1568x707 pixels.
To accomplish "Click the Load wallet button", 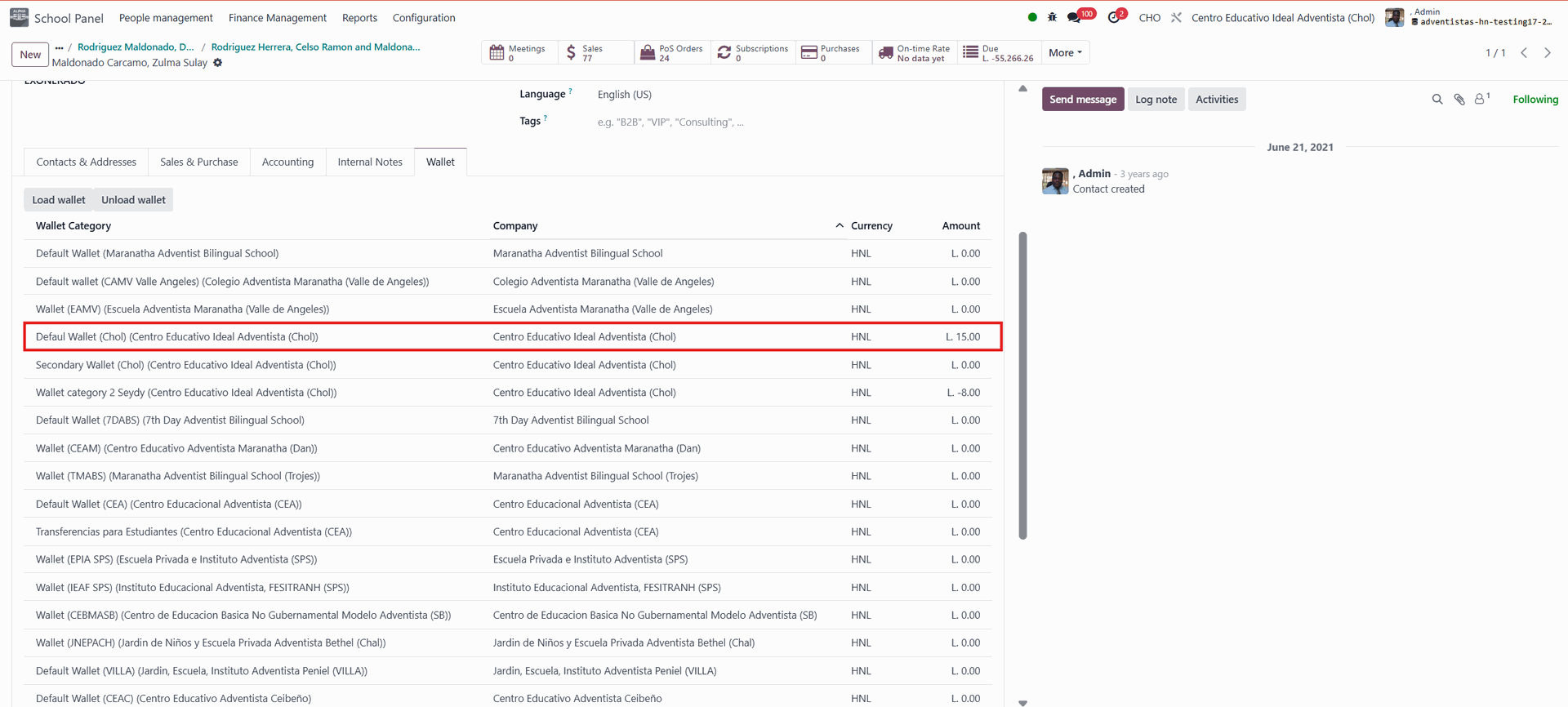I will [x=59, y=200].
